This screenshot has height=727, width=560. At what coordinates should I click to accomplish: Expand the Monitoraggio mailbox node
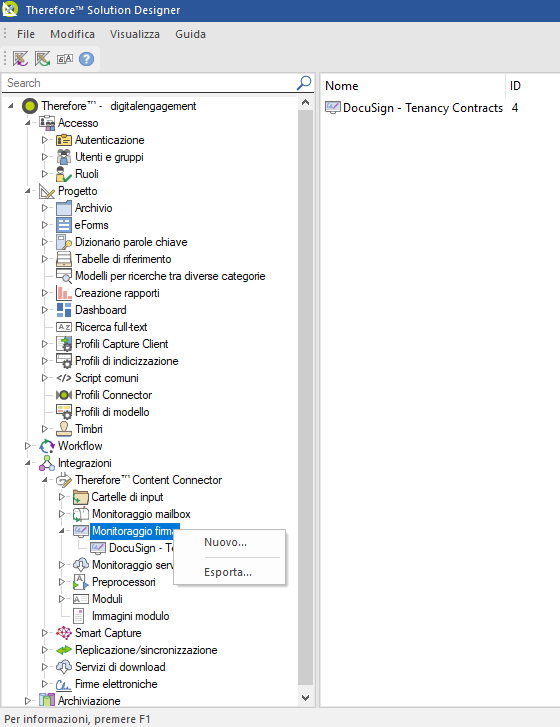[62, 514]
